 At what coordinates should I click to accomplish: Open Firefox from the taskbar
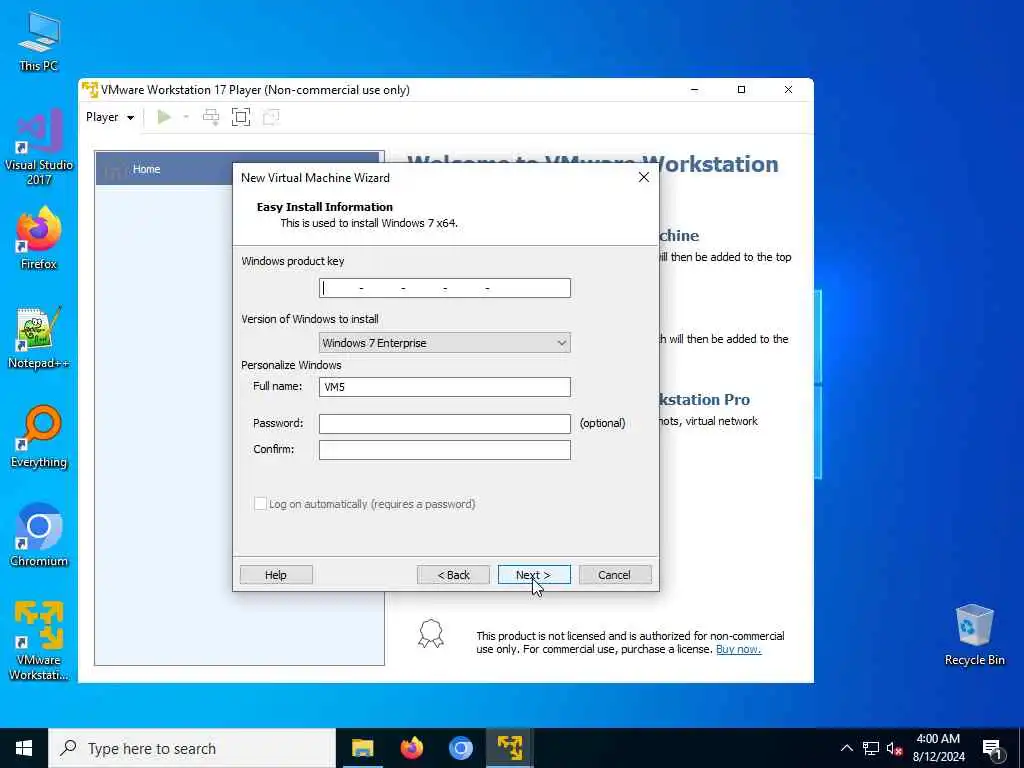(411, 748)
